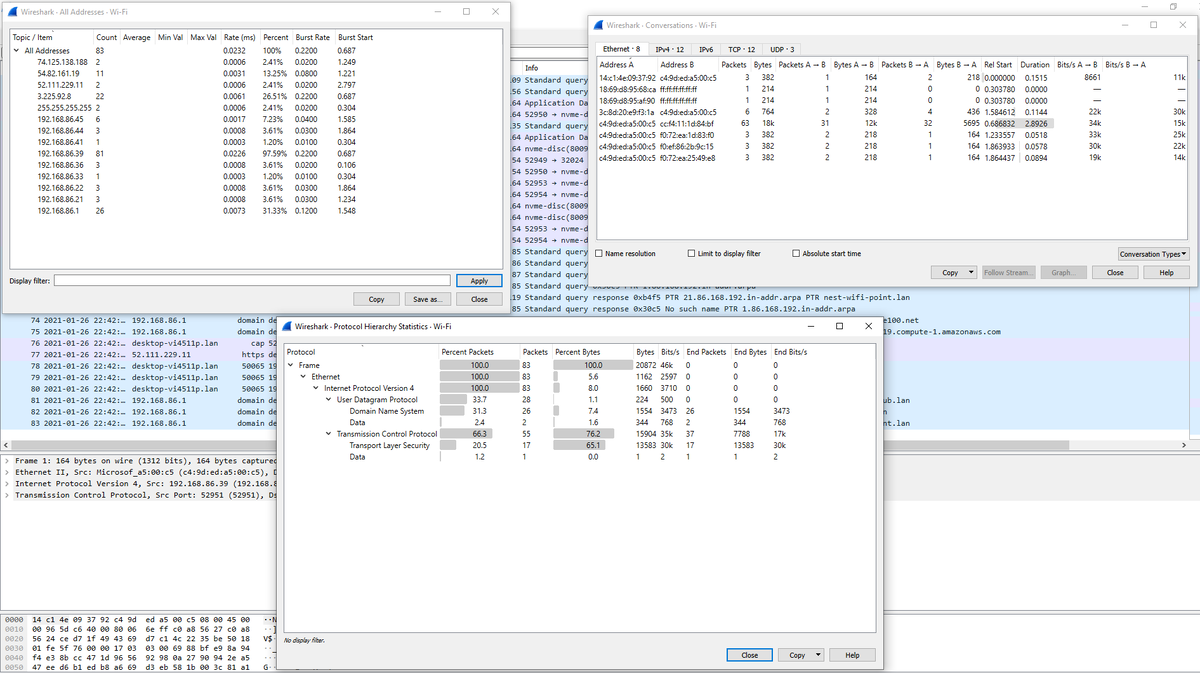
Task: Click Close button in Protocol Hierarchy window
Action: pyautogui.click(x=749, y=655)
